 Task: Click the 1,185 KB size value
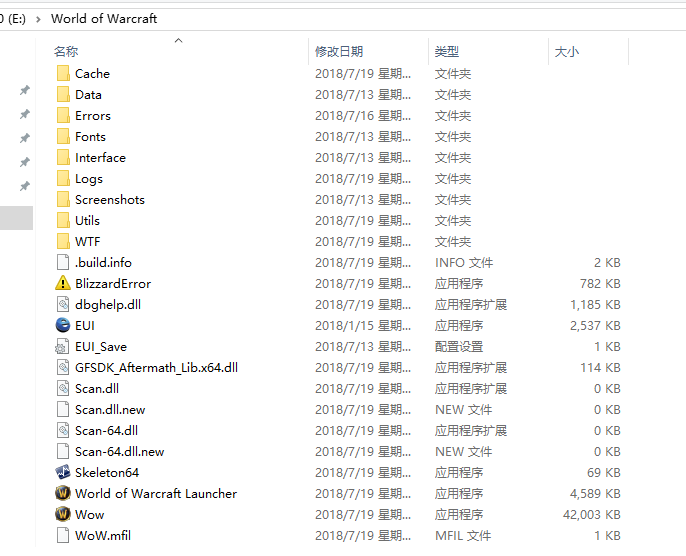tap(595, 304)
